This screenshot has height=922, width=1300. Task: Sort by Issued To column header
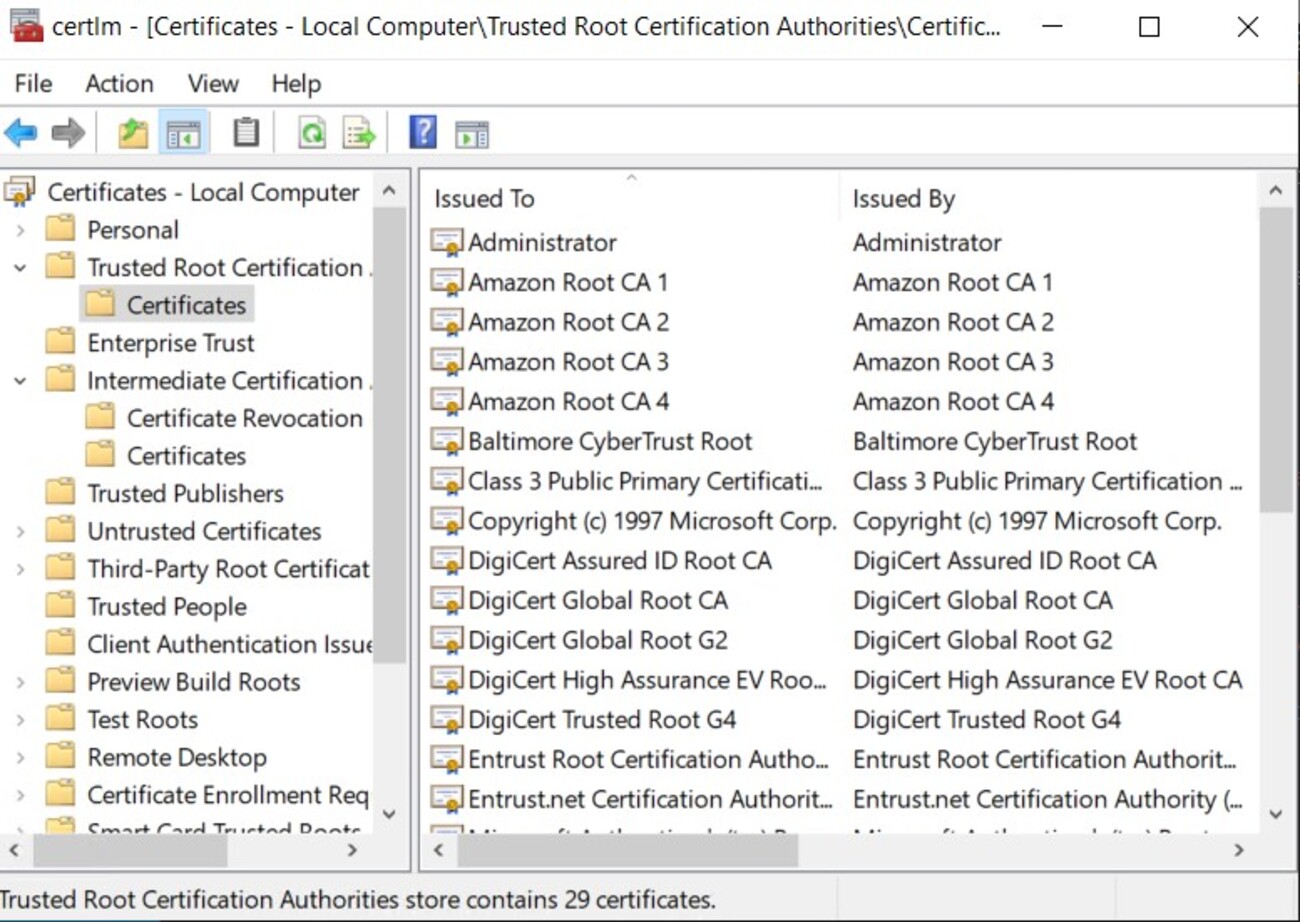pos(484,199)
